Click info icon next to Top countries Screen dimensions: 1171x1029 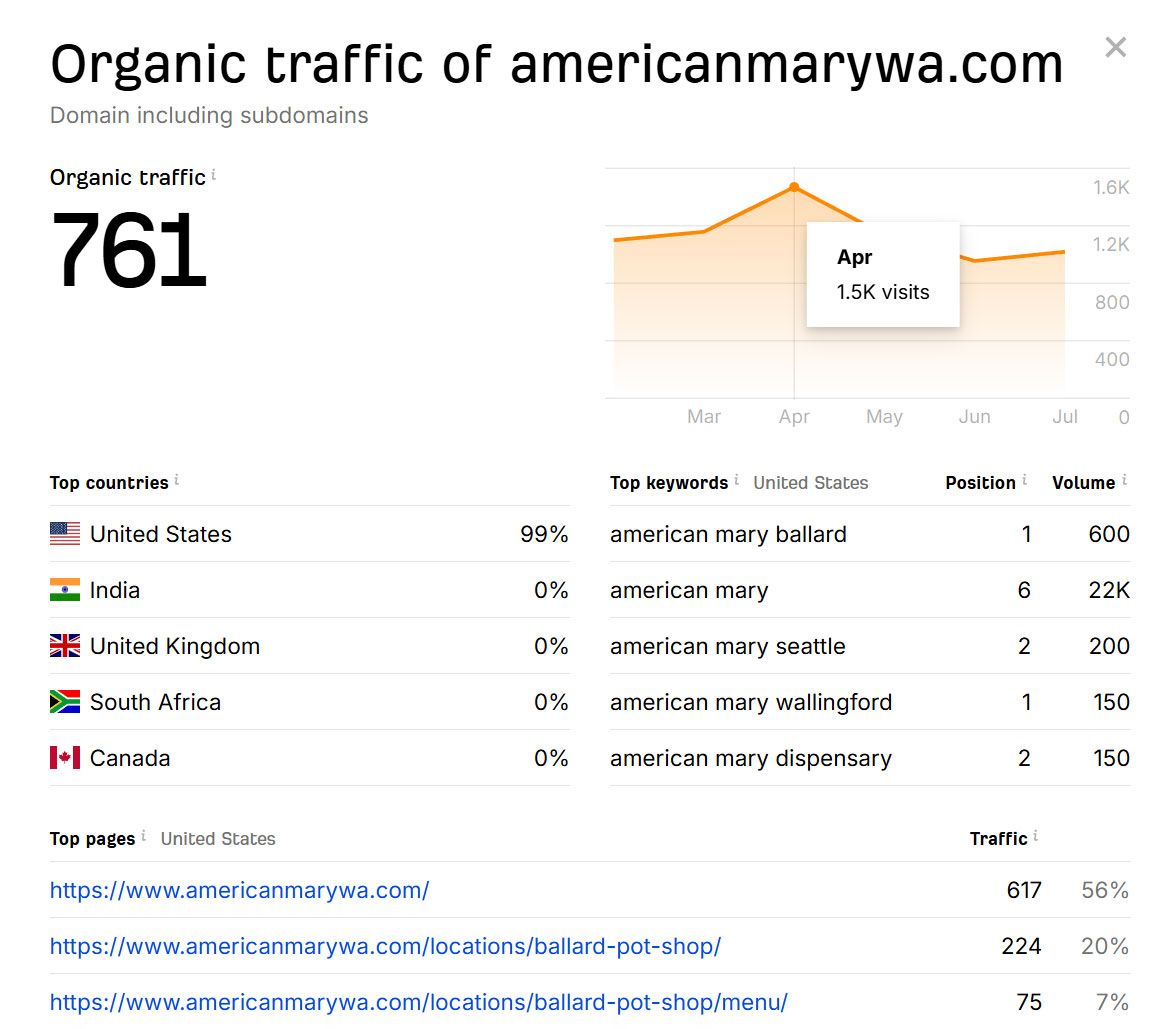(x=177, y=480)
